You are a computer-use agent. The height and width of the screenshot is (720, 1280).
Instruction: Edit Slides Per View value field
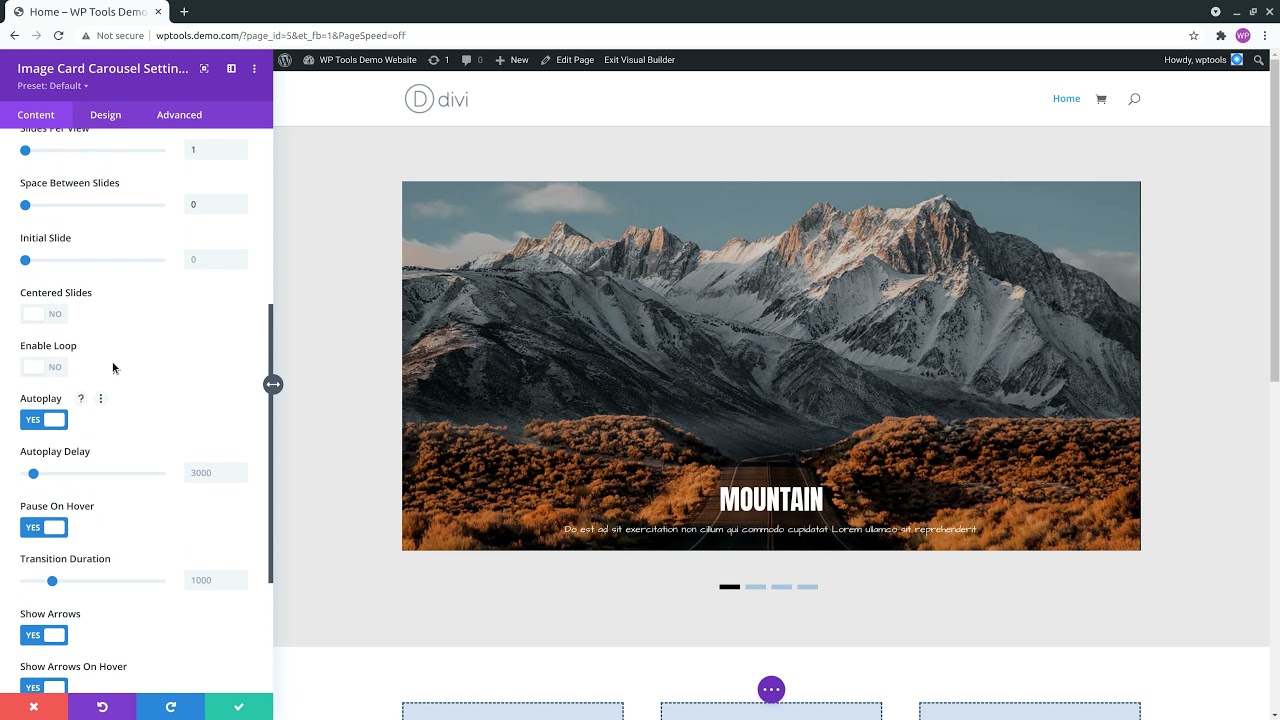click(216, 150)
